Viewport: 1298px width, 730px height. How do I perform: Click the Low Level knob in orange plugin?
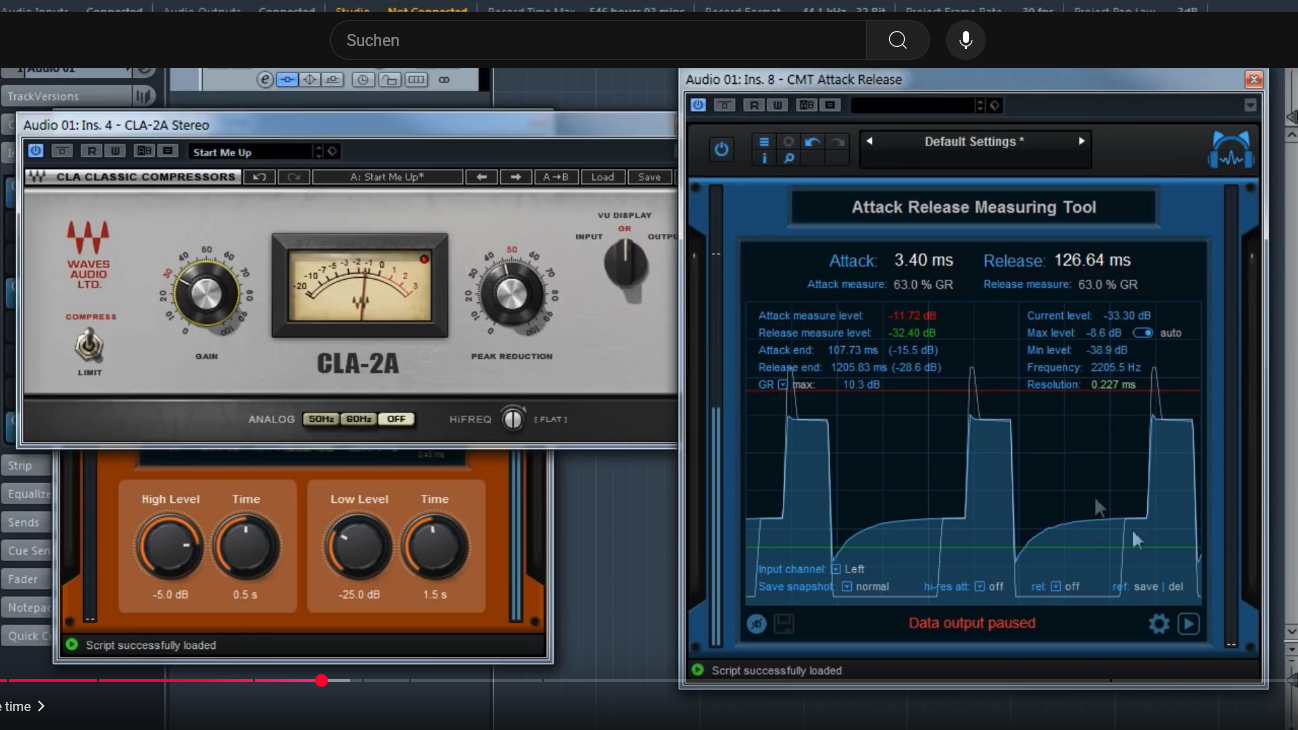pyautogui.click(x=358, y=547)
